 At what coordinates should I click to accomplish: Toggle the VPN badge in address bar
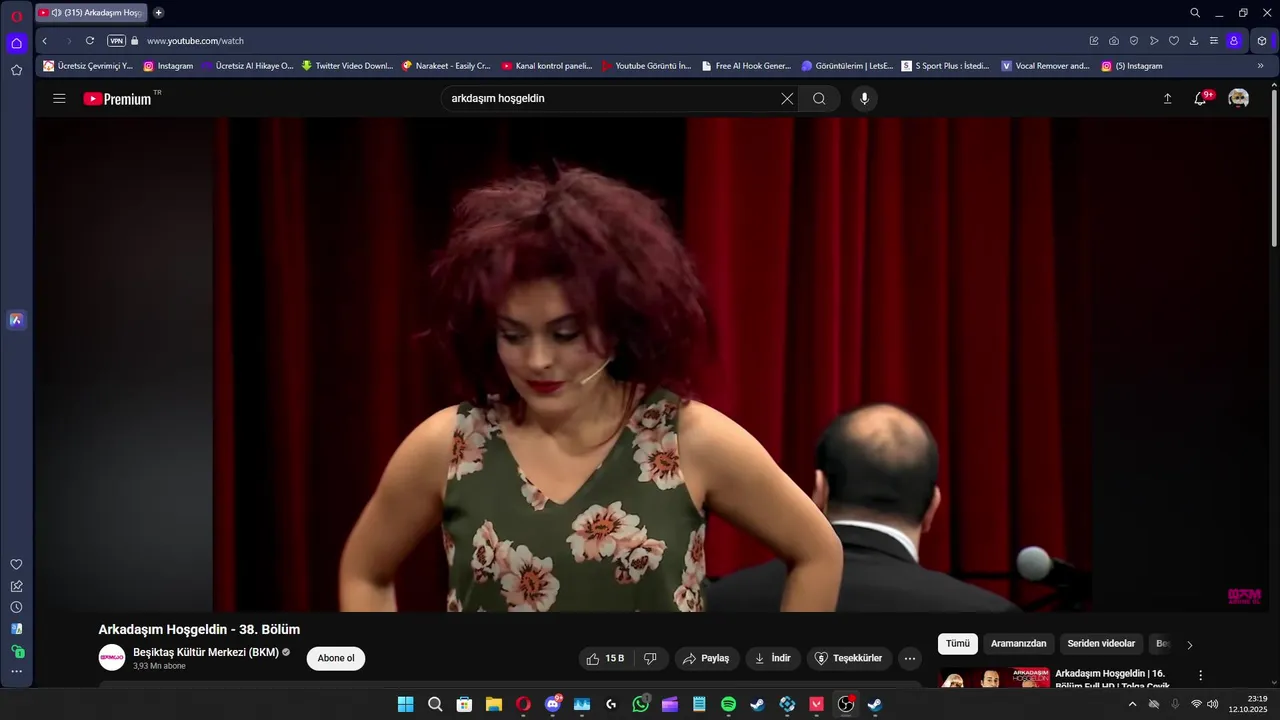(117, 41)
